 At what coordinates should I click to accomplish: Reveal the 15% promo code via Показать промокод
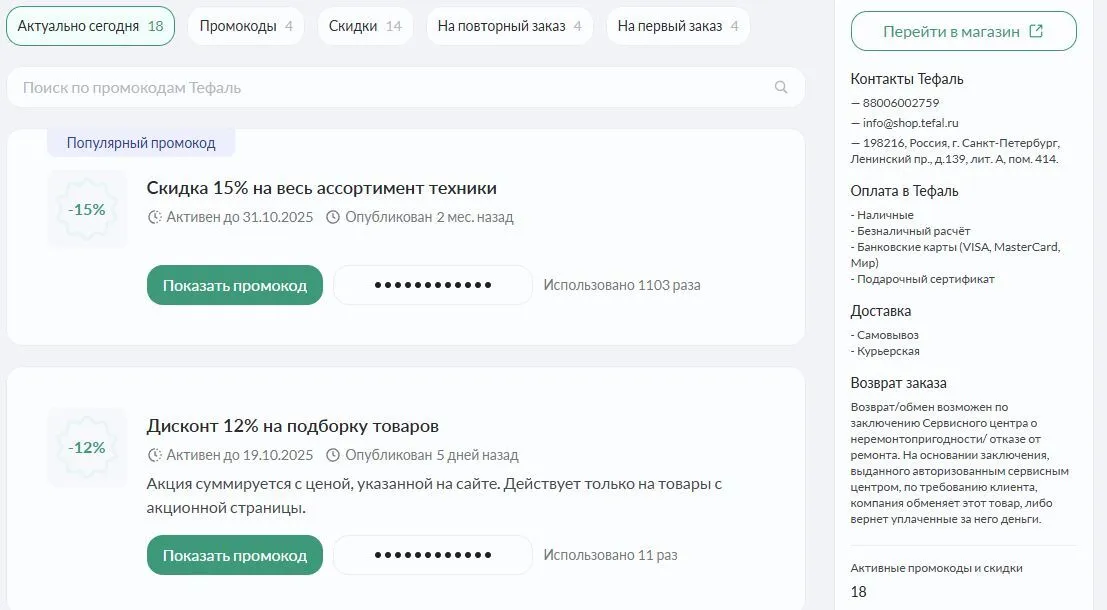(x=234, y=284)
